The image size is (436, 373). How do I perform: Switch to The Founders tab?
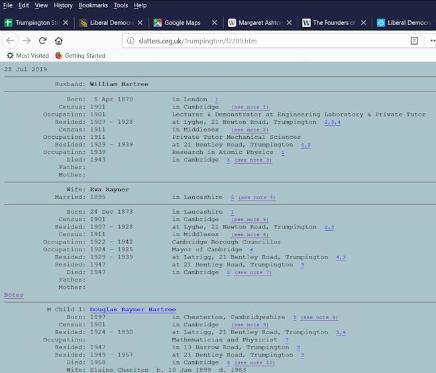[x=329, y=23]
